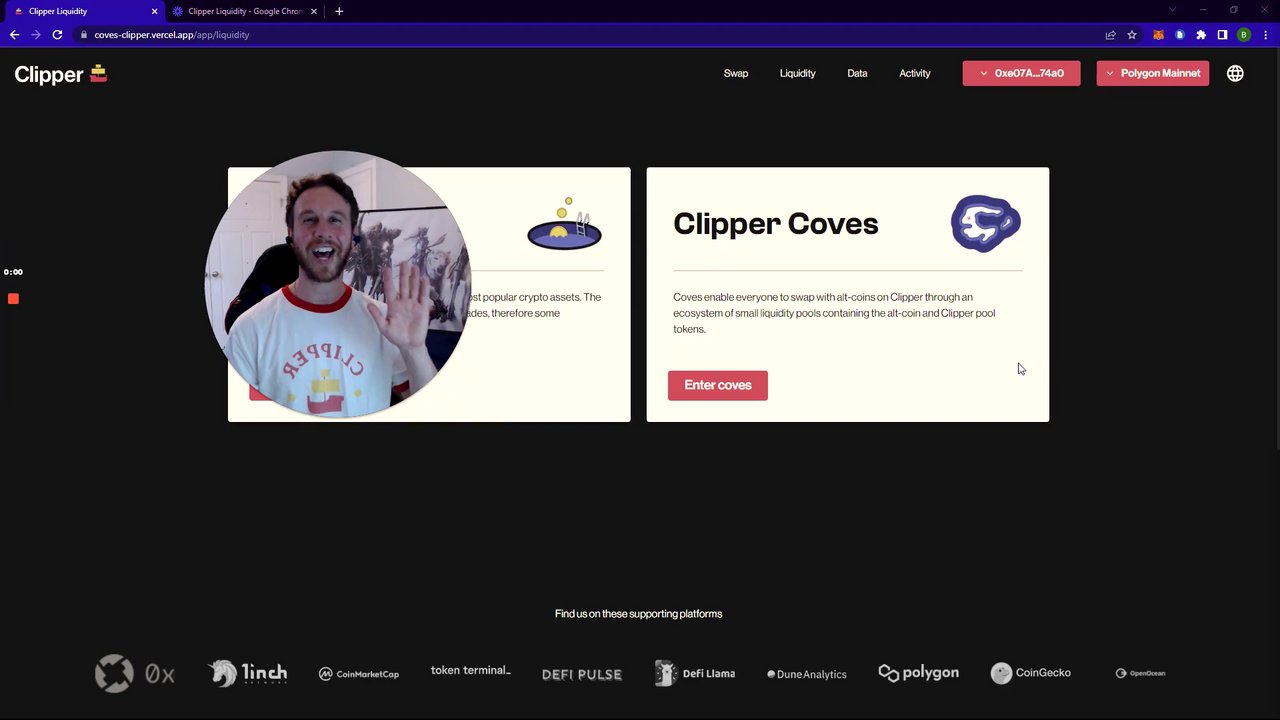Go back with the browser back arrow
The height and width of the screenshot is (720, 1280).
[x=14, y=35]
